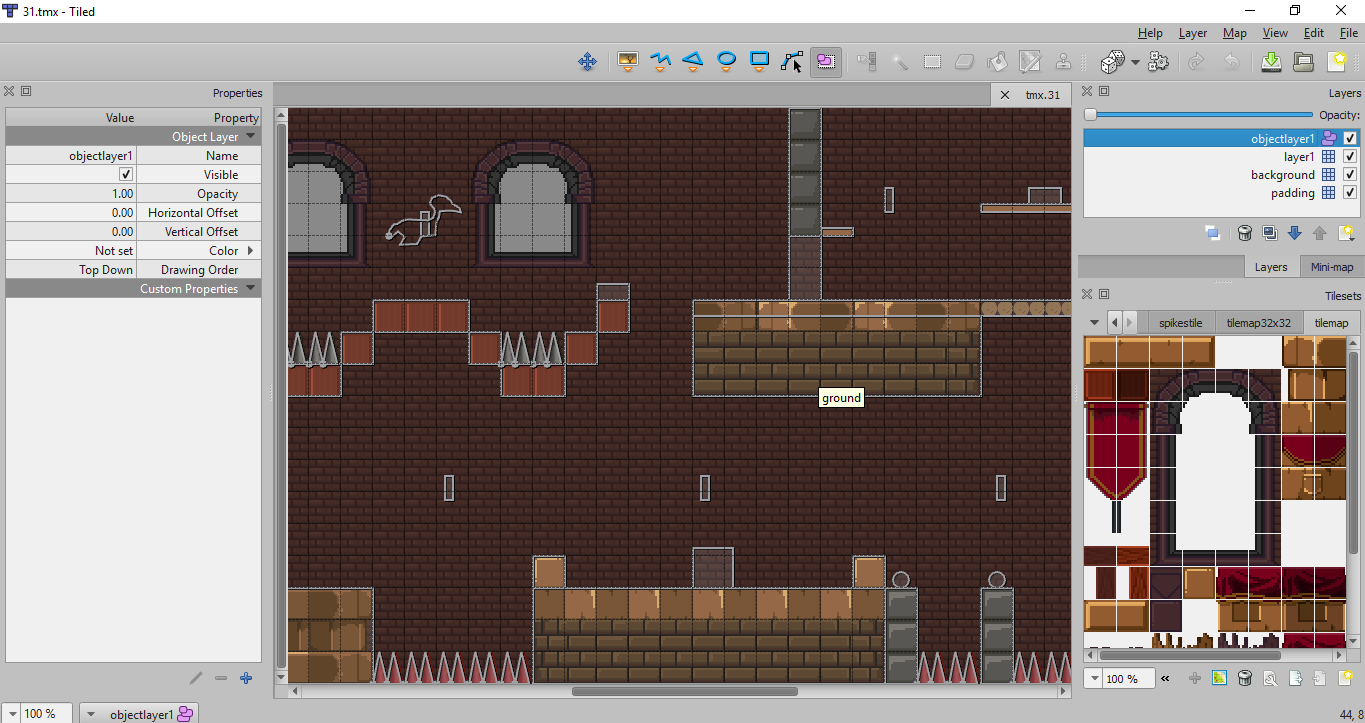This screenshot has height=723, width=1365.
Task: Move selected layer down with blue arrow
Action: pos(1294,233)
